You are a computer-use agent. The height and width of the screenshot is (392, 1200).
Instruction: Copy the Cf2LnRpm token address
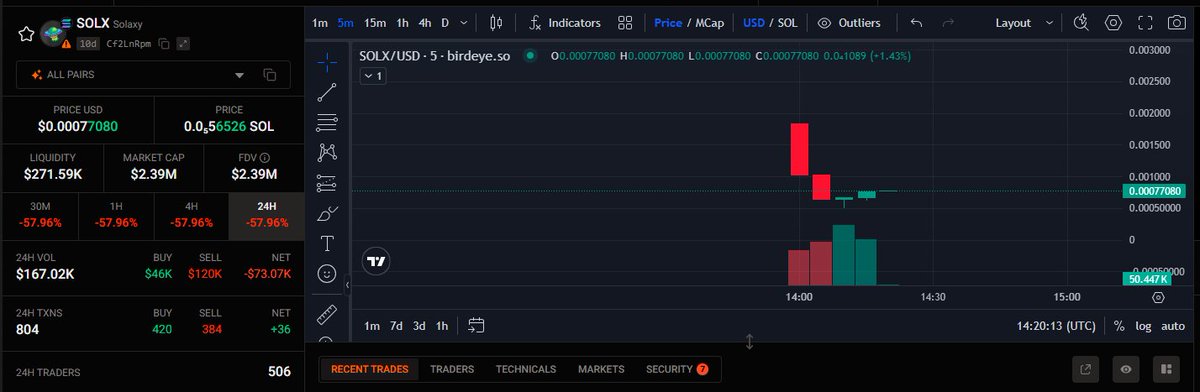coord(164,43)
